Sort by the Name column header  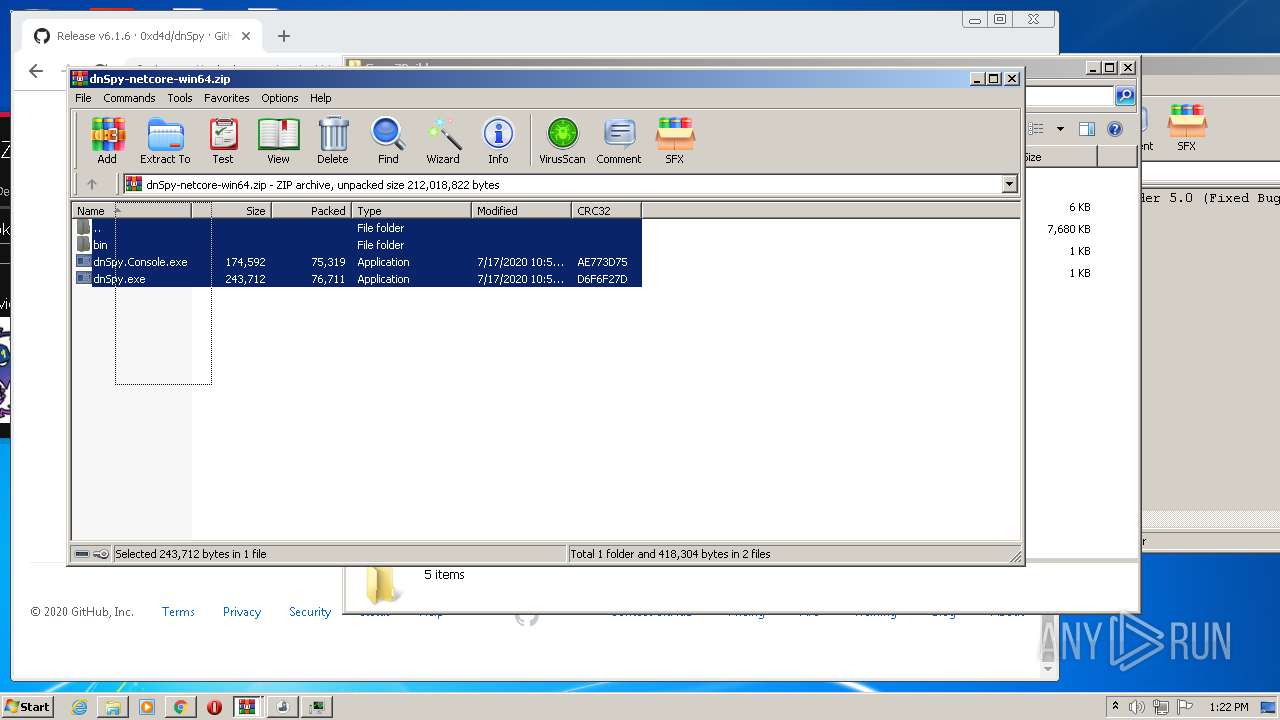pos(132,211)
